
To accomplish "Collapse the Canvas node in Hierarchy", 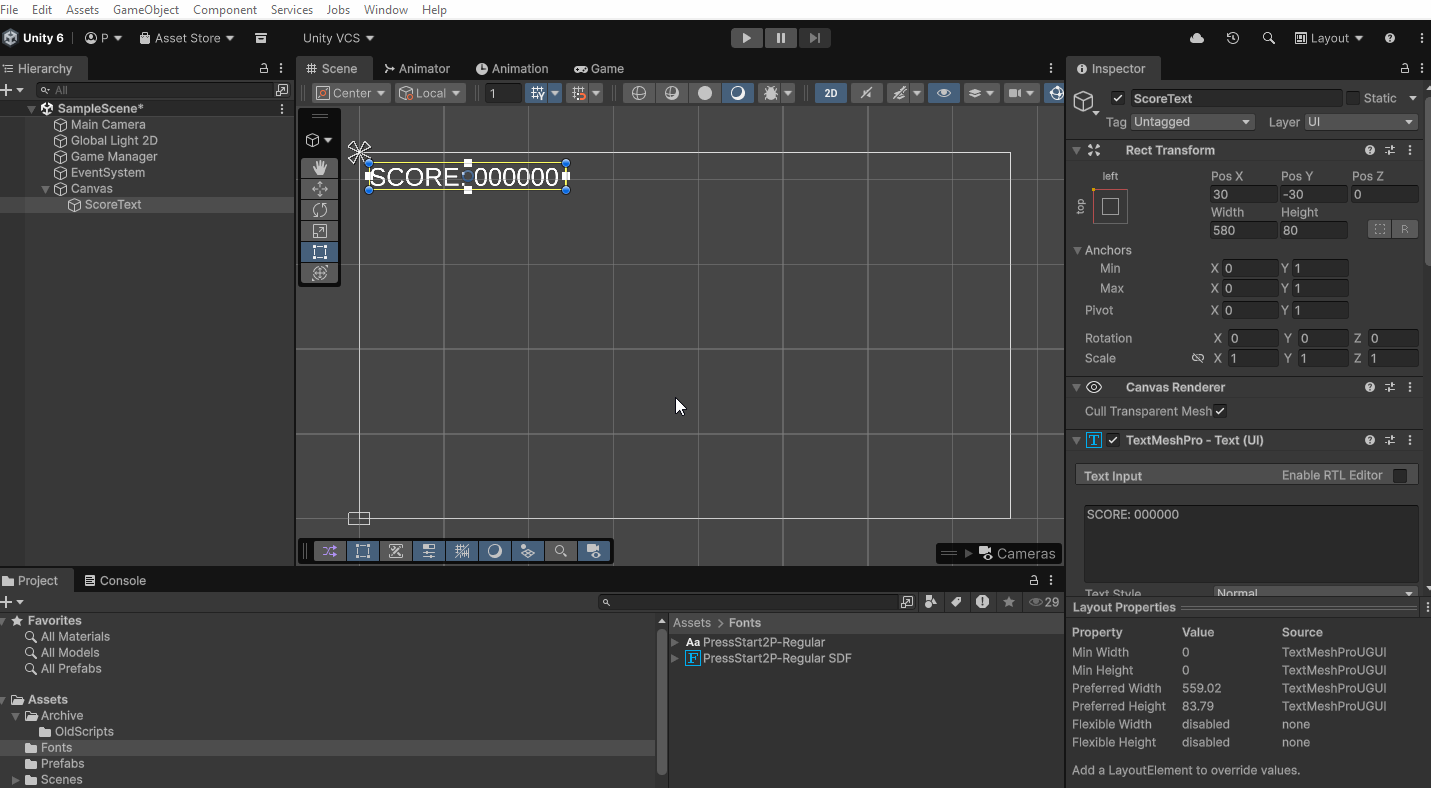I will tap(46, 189).
